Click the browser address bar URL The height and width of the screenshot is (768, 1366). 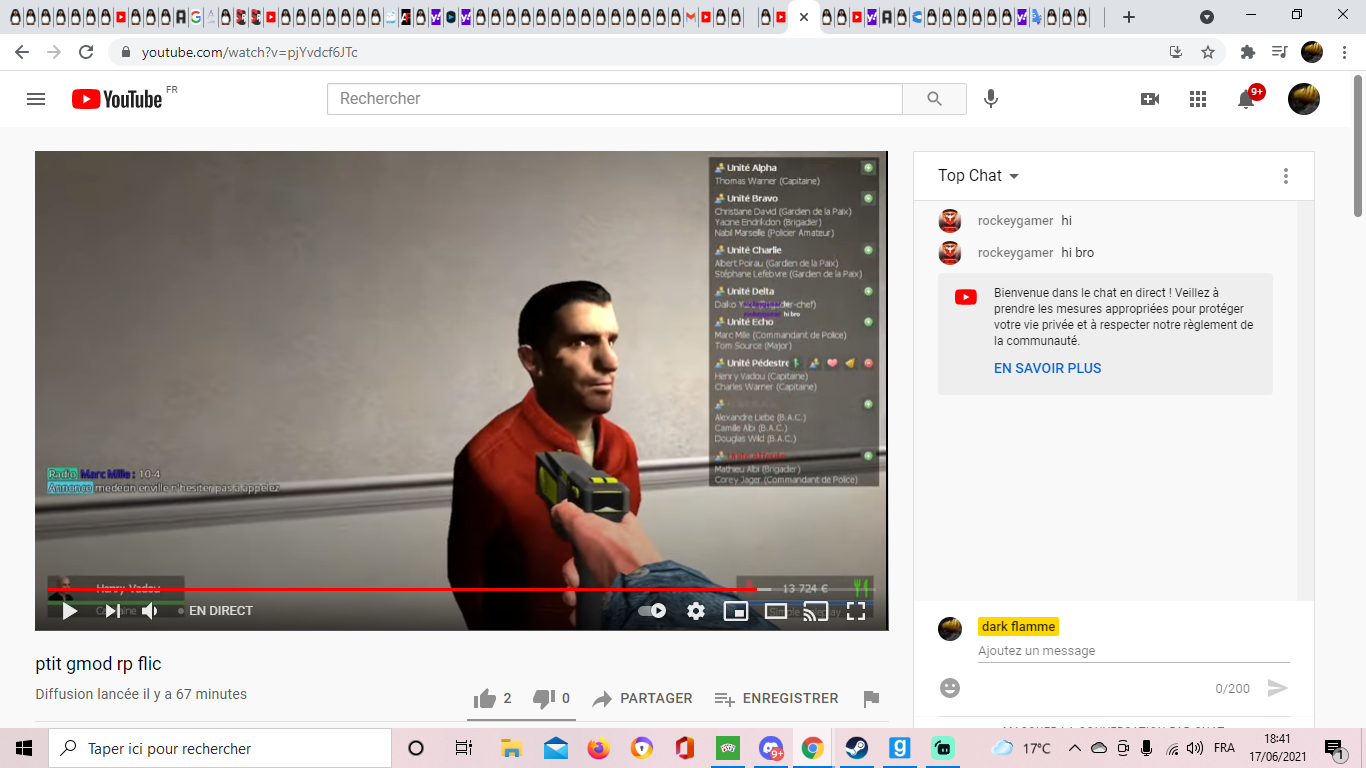pos(249,52)
